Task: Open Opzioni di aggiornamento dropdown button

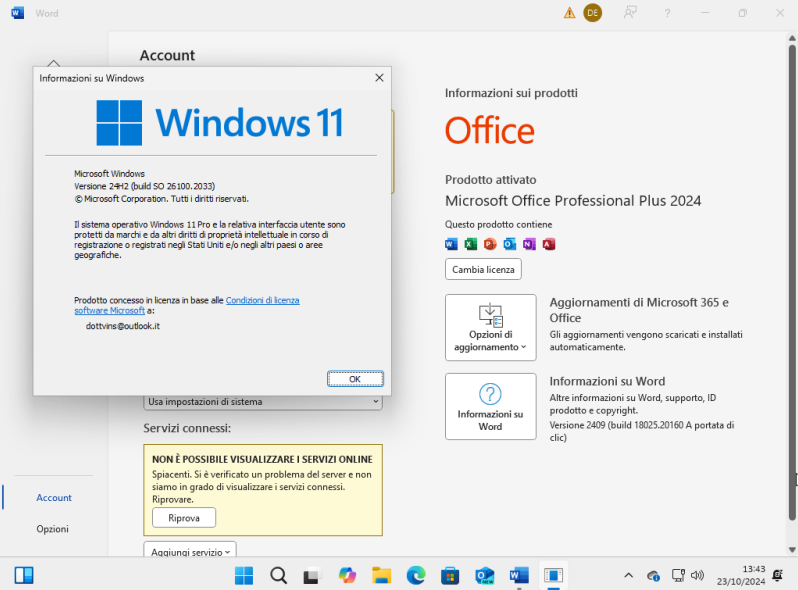Action: click(491, 327)
